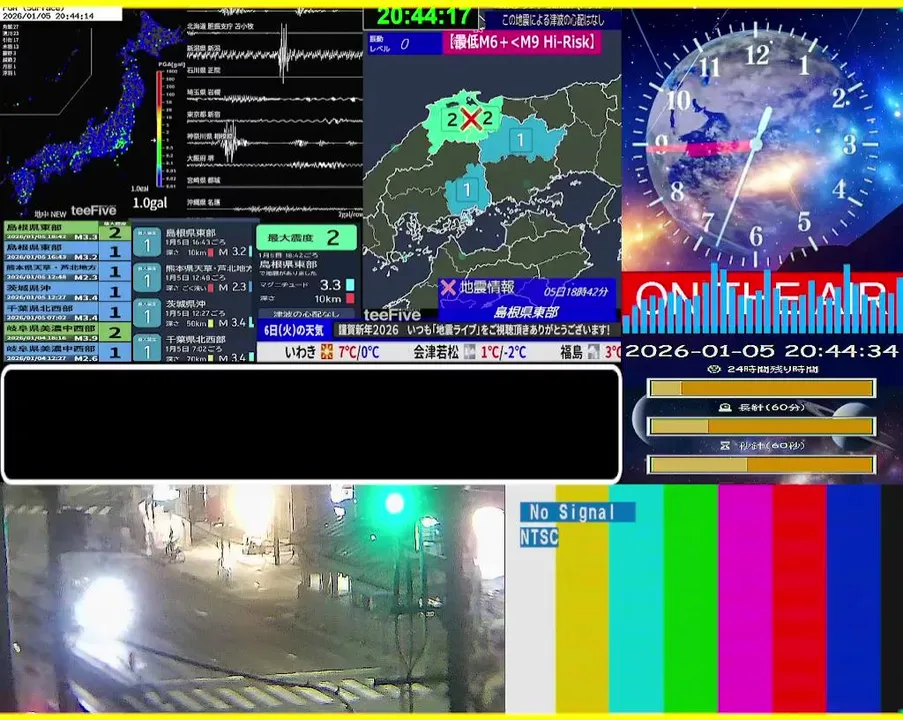The image size is (903, 720).
Task: Click intensity 1 badge in region east of epicenter
Action: 521,139
